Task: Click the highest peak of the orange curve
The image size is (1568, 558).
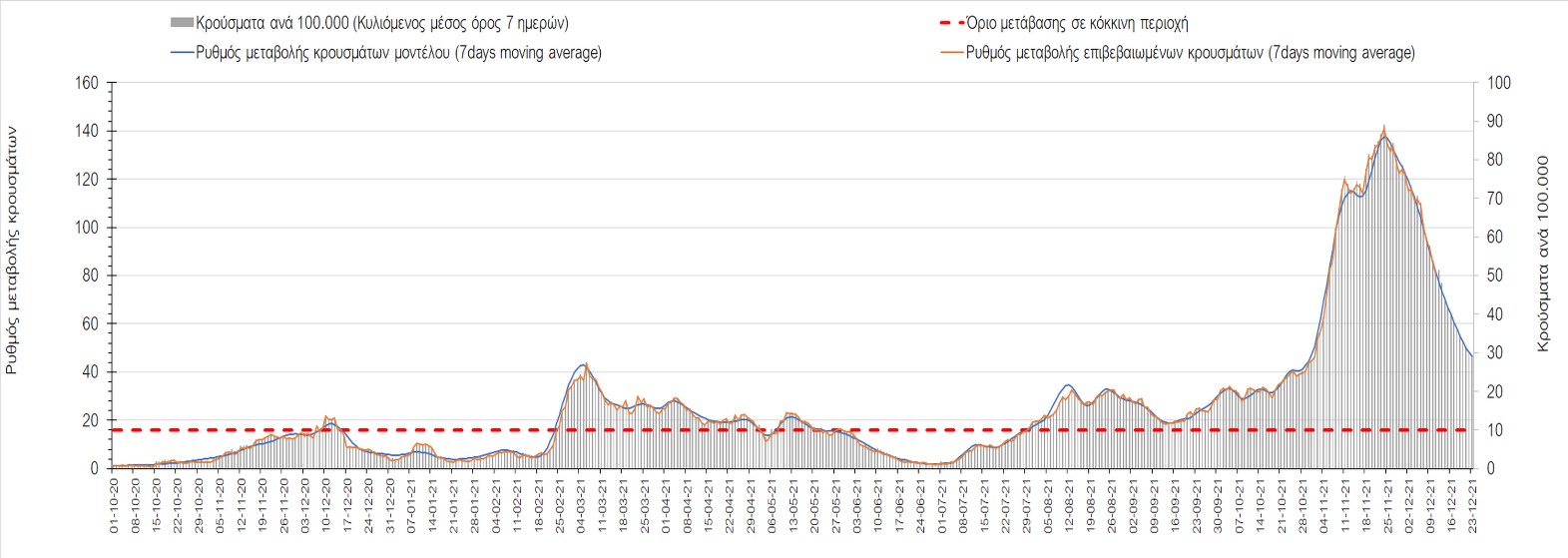Action: (x=1383, y=127)
